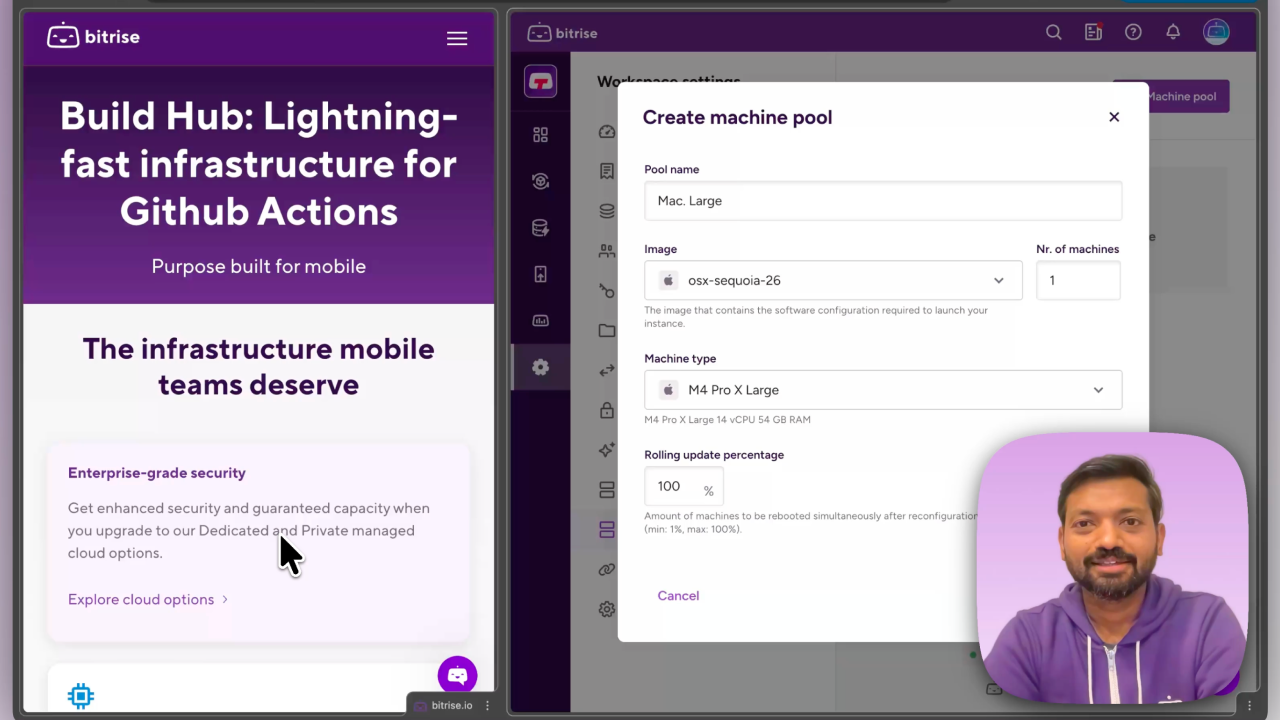Cancel the Create machine pool dialog
This screenshot has height=720, width=1280.
click(x=678, y=595)
